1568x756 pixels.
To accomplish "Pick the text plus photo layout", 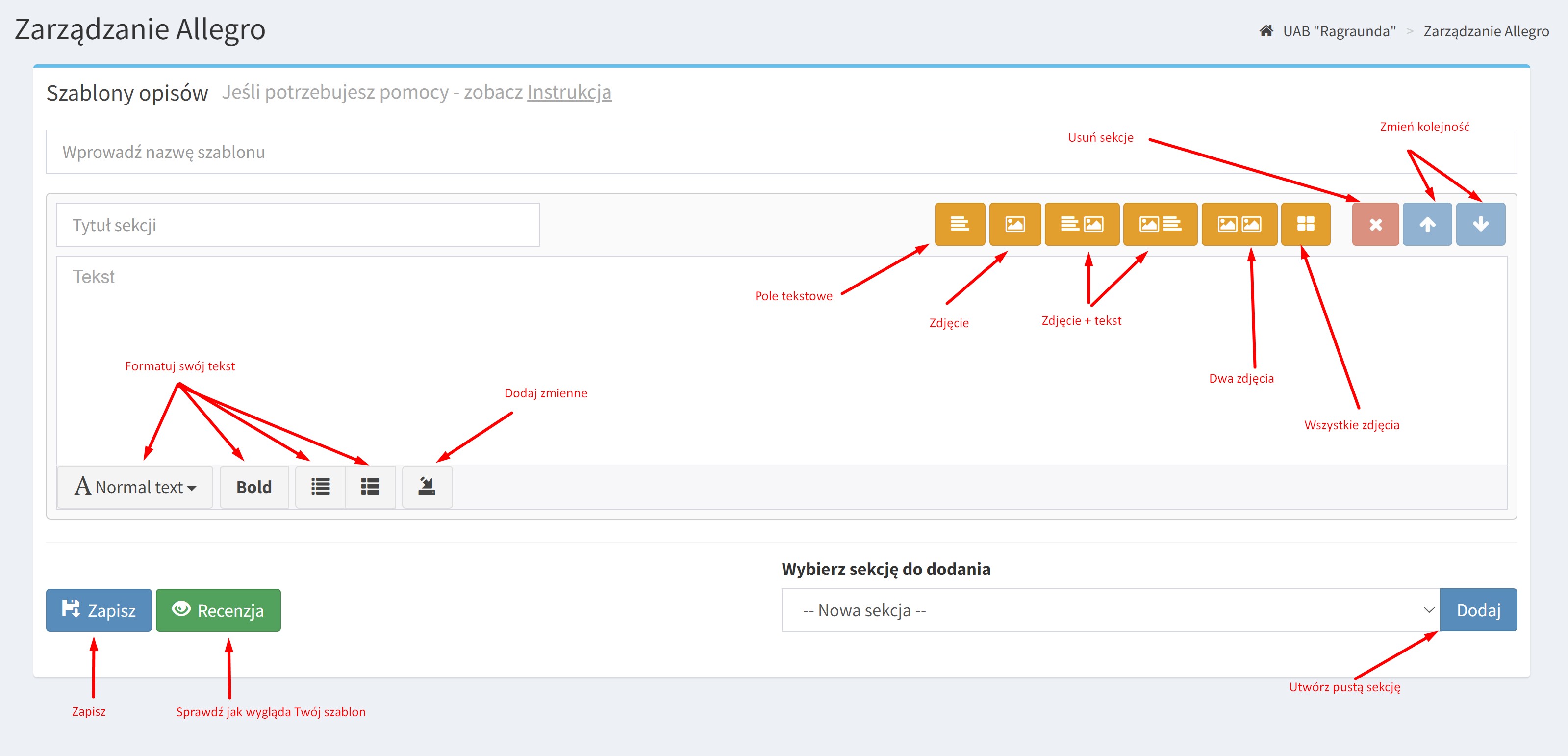I will [1081, 224].
